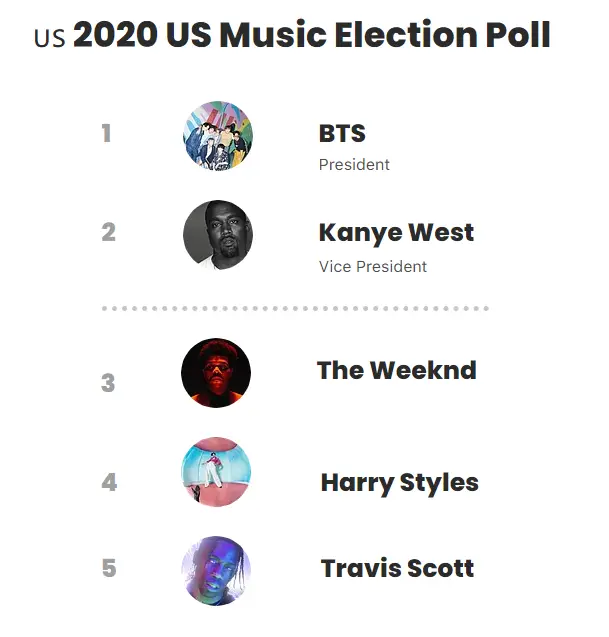The width and height of the screenshot is (609, 637).
Task: Click the rank number 1
Action: click(x=106, y=133)
